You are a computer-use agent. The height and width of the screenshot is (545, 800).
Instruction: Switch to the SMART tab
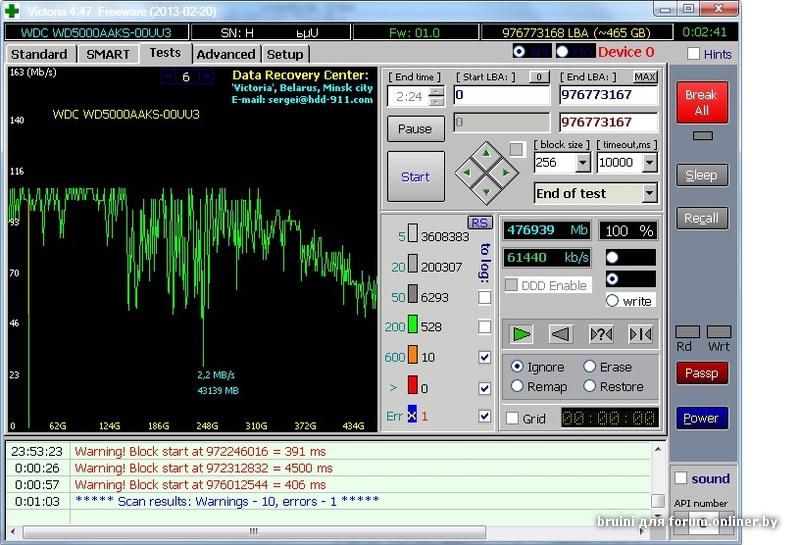point(108,54)
